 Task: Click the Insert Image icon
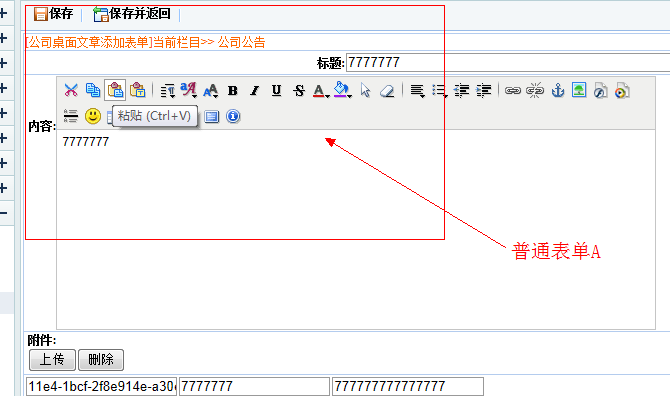pyautogui.click(x=579, y=90)
